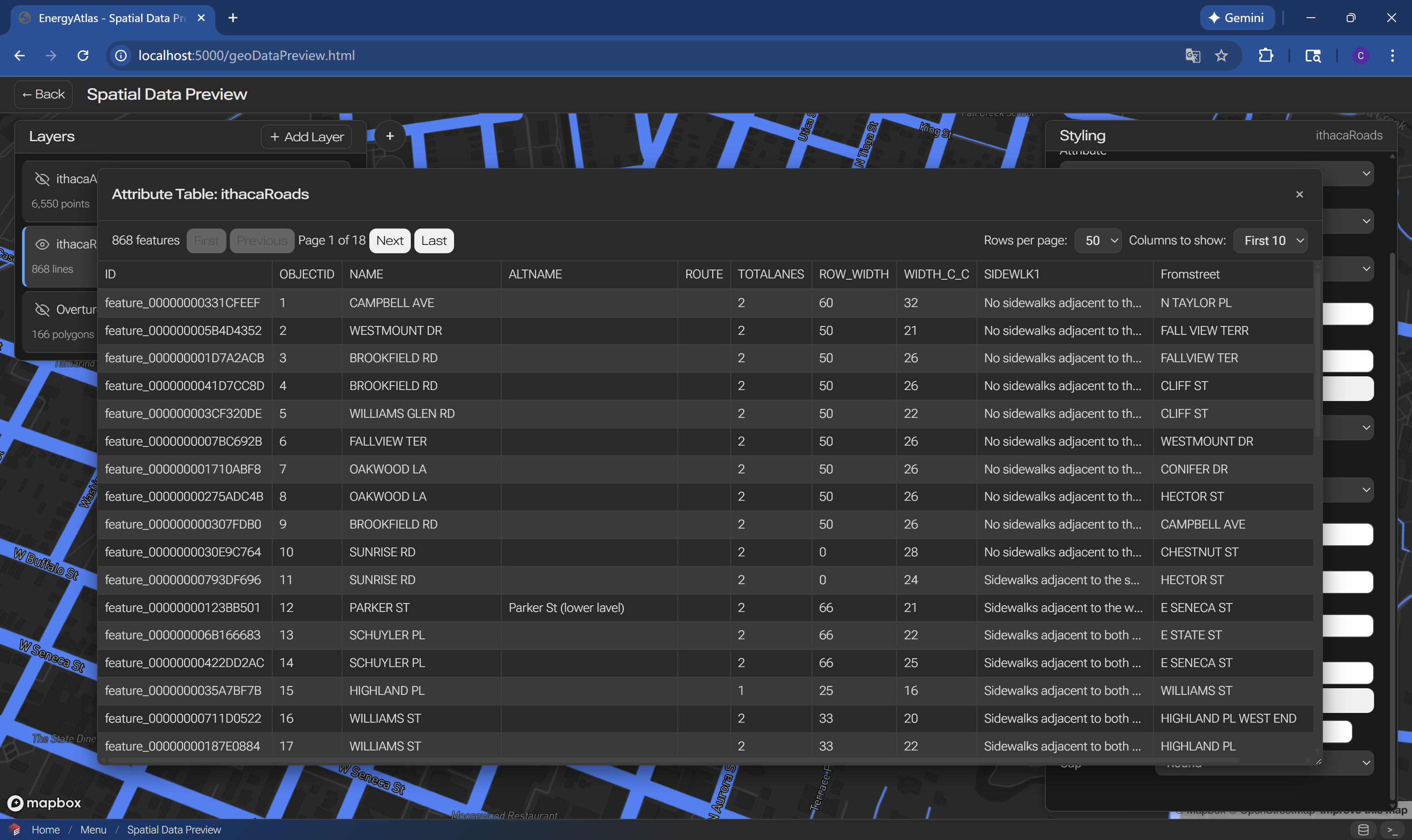Hide the ithacaRoads layer
Image resolution: width=1412 pixels, height=840 pixels.
(42, 244)
